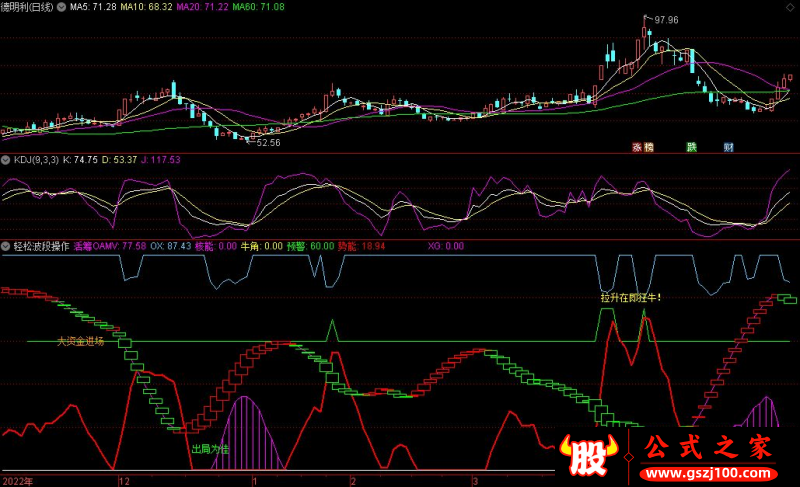Click the green 跌 marker icon
The image size is (800, 487).
691,147
